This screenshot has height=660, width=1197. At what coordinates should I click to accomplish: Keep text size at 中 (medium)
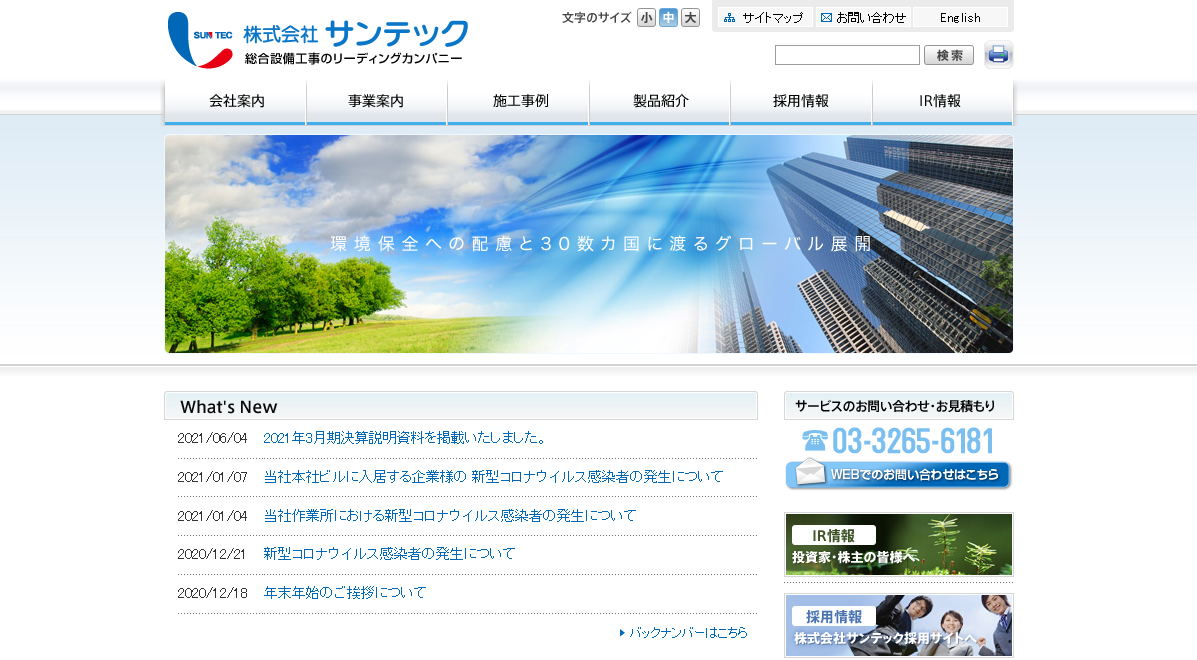[x=667, y=17]
